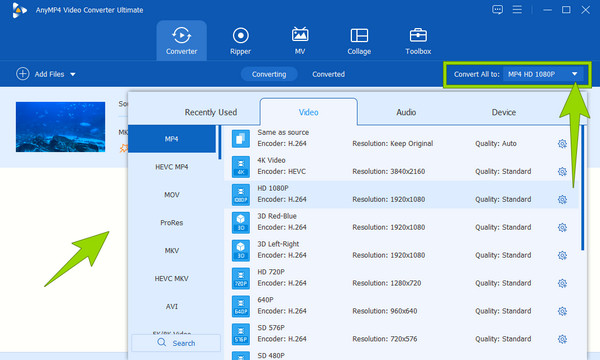
Task: Switch to the Video tab
Action: pyautogui.click(x=308, y=112)
